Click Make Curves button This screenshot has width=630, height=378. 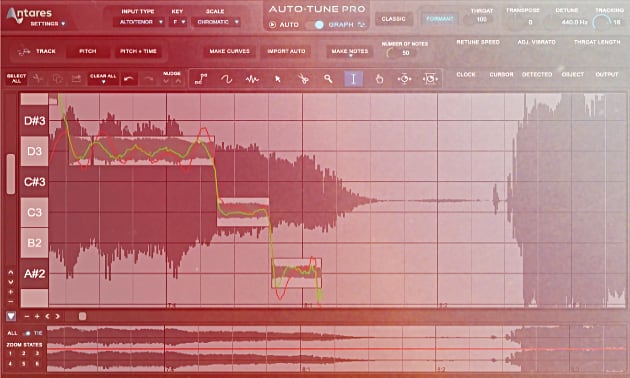point(229,51)
